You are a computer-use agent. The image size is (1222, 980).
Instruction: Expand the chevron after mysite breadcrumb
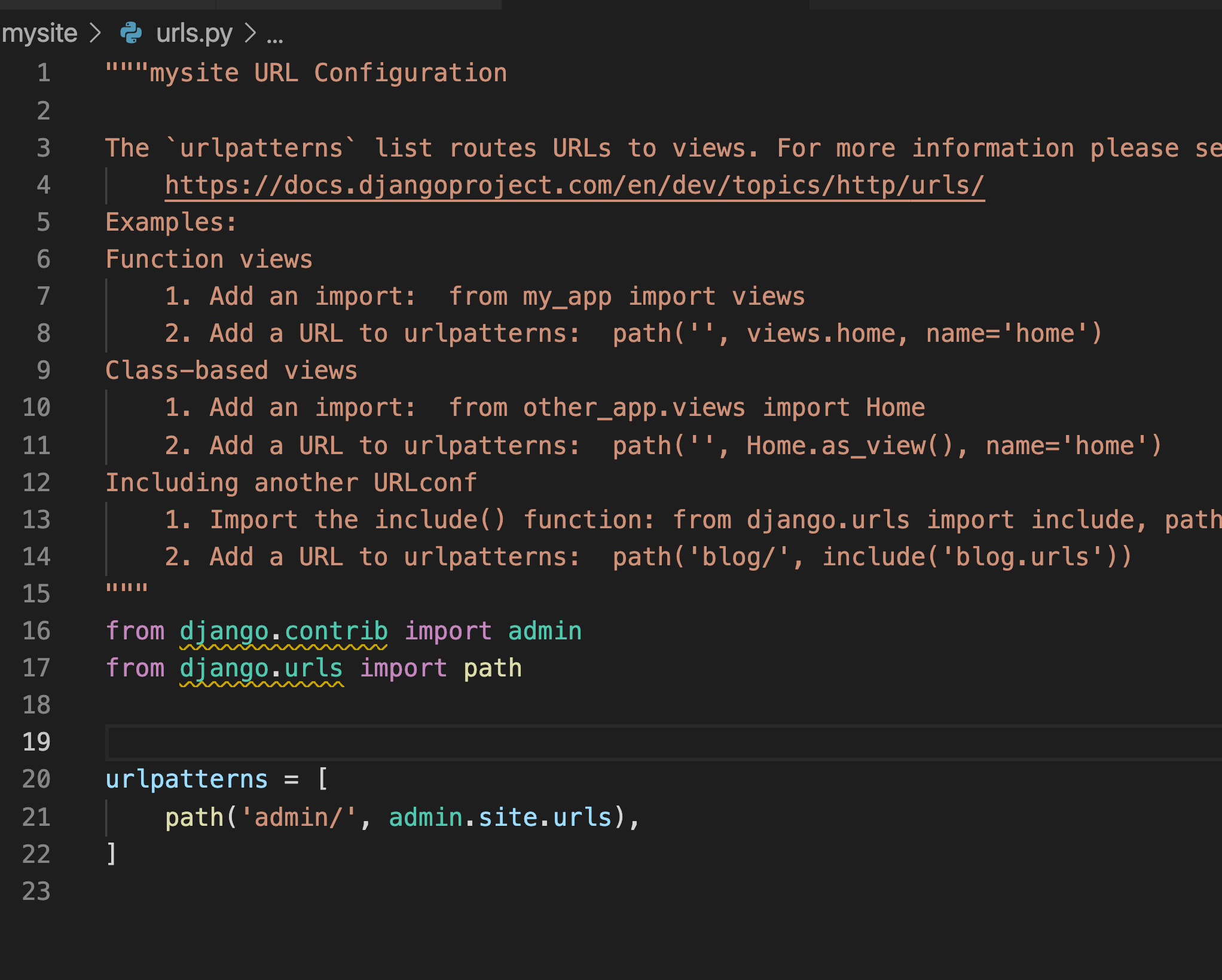click(x=95, y=33)
